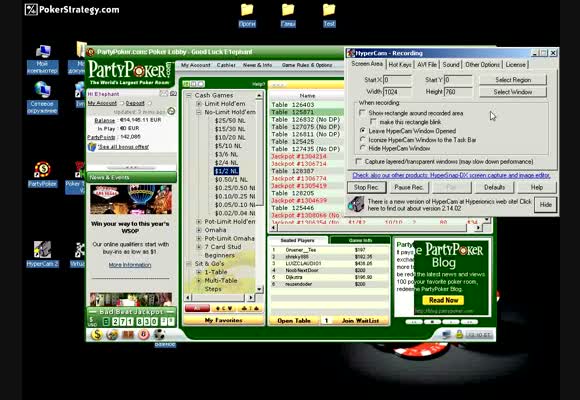This screenshot has height=400, width=580.
Task: Open the Game Rules & Options menu
Action: click(x=307, y=65)
